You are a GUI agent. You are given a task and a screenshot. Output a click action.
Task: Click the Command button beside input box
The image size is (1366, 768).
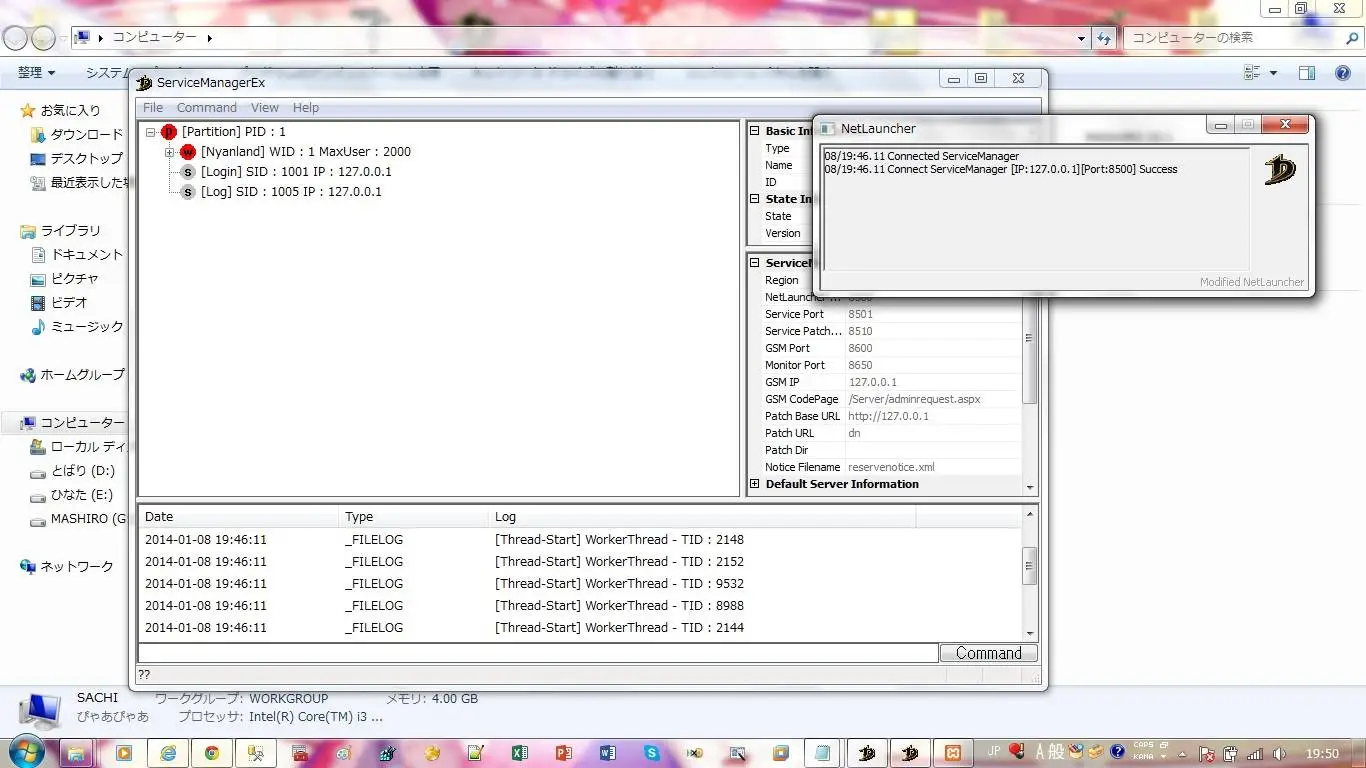click(988, 653)
